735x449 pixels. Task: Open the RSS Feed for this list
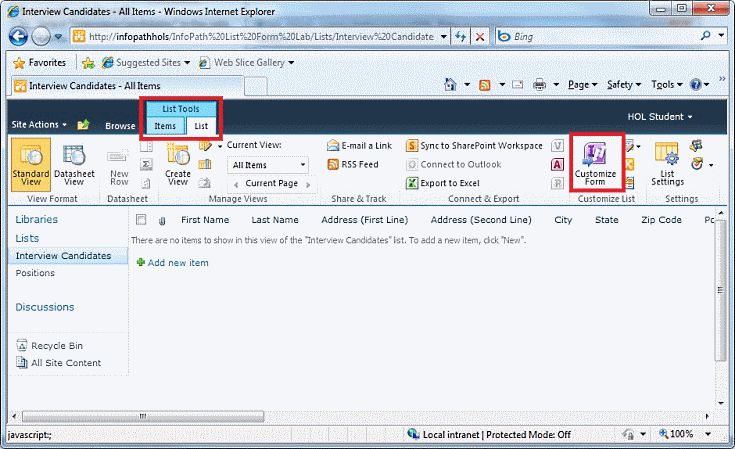tap(353, 165)
